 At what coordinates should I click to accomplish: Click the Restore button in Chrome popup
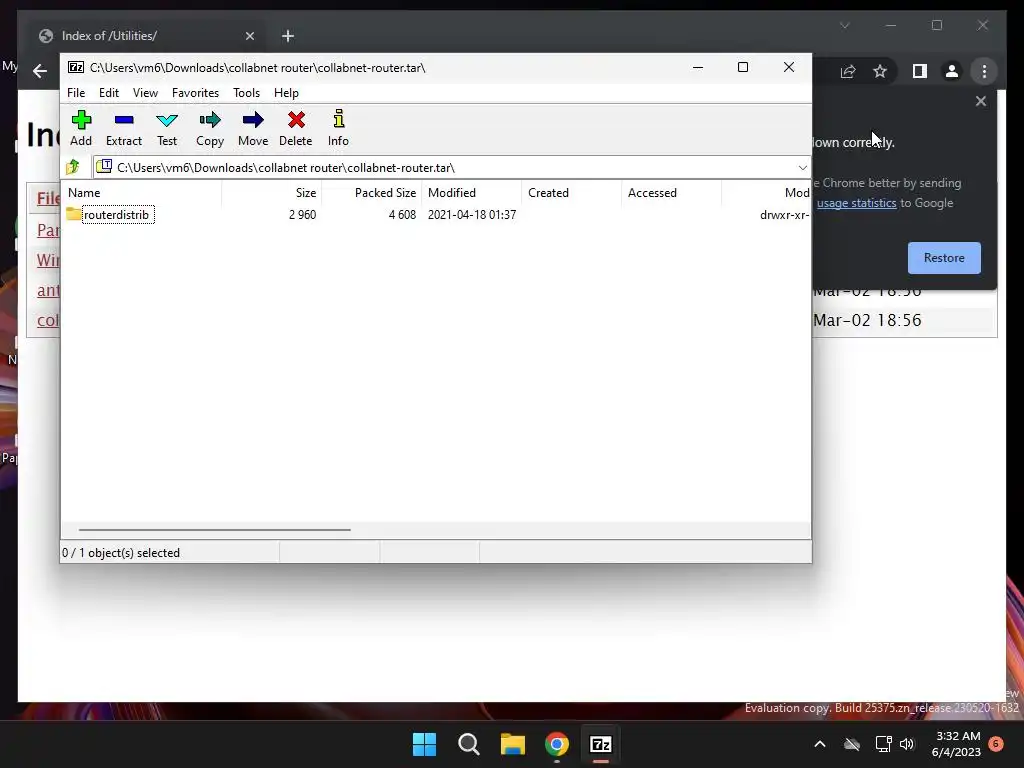[x=944, y=258]
